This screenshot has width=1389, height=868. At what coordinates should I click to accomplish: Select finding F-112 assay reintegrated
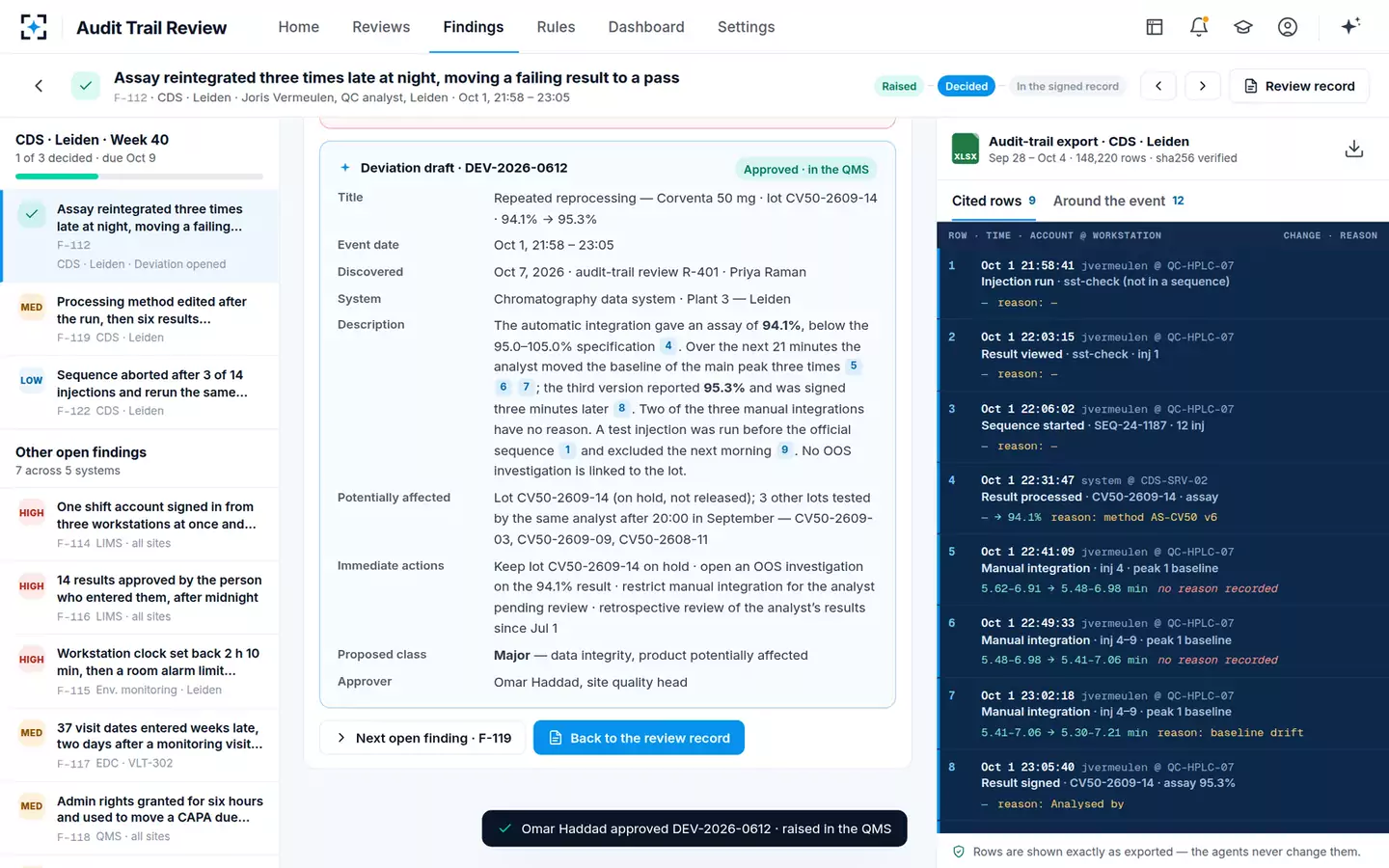140,236
